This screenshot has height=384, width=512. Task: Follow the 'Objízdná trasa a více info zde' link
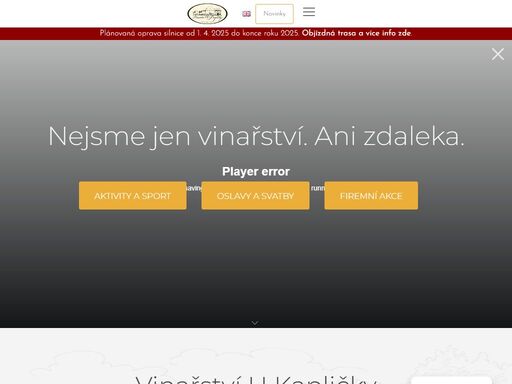point(356,33)
